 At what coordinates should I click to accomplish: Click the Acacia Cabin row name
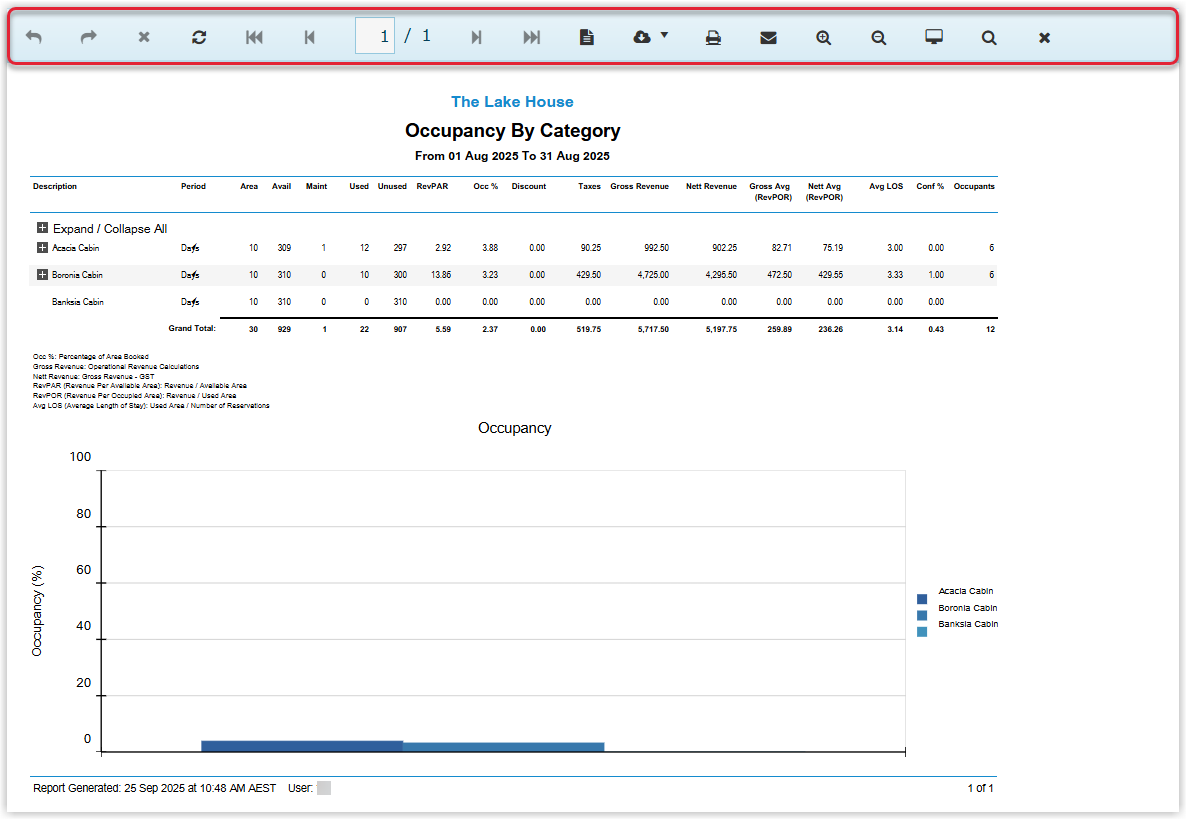pyautogui.click(x=75, y=248)
